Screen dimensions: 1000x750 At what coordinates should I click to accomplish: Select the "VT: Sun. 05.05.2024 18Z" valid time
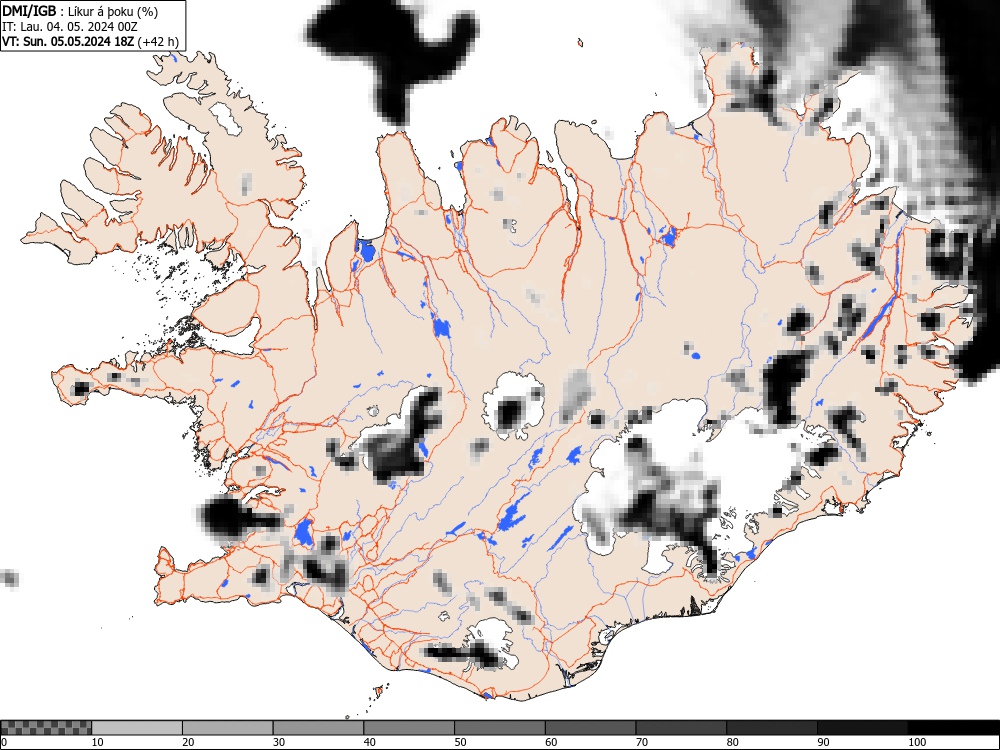[68, 42]
